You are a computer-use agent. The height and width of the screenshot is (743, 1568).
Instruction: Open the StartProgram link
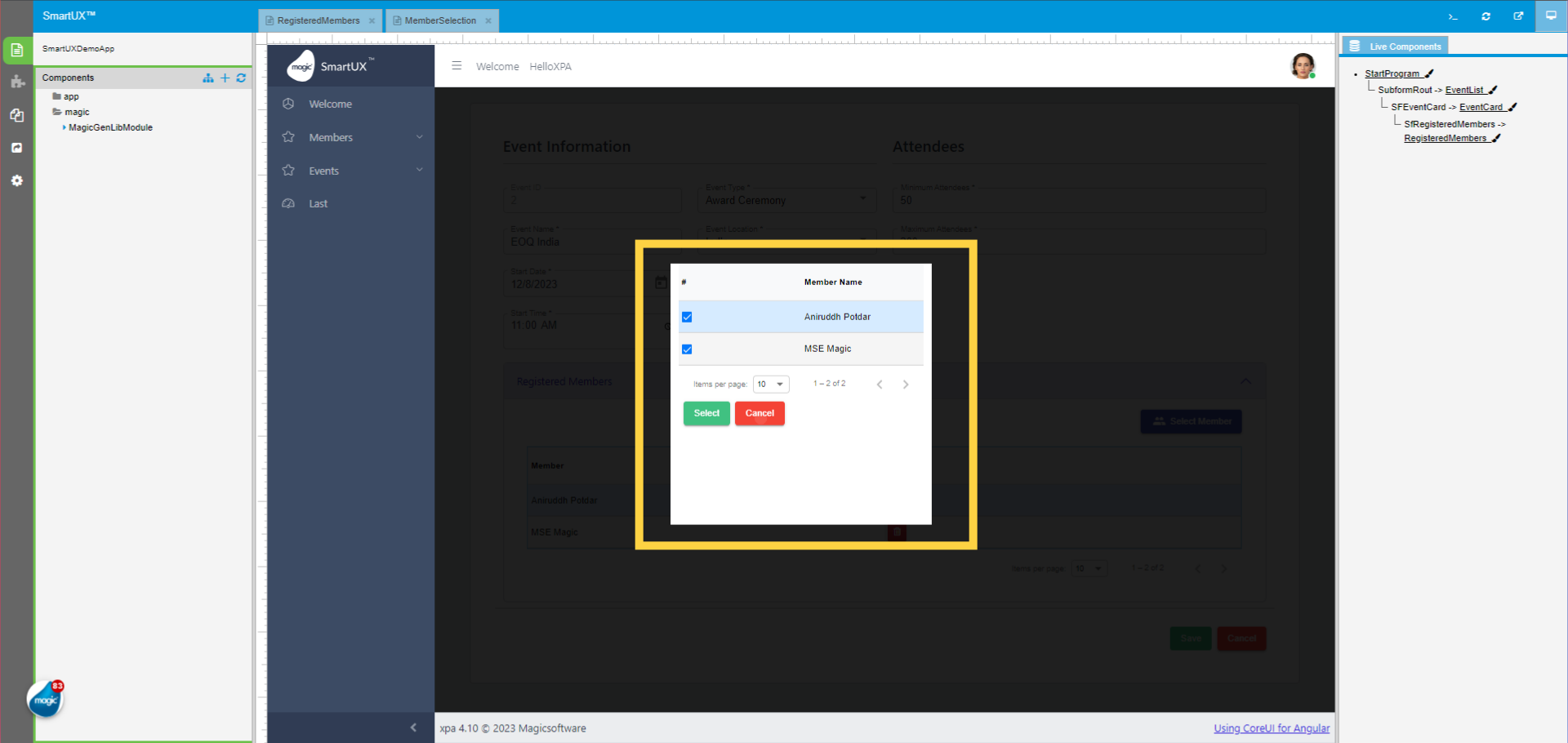pos(1392,73)
